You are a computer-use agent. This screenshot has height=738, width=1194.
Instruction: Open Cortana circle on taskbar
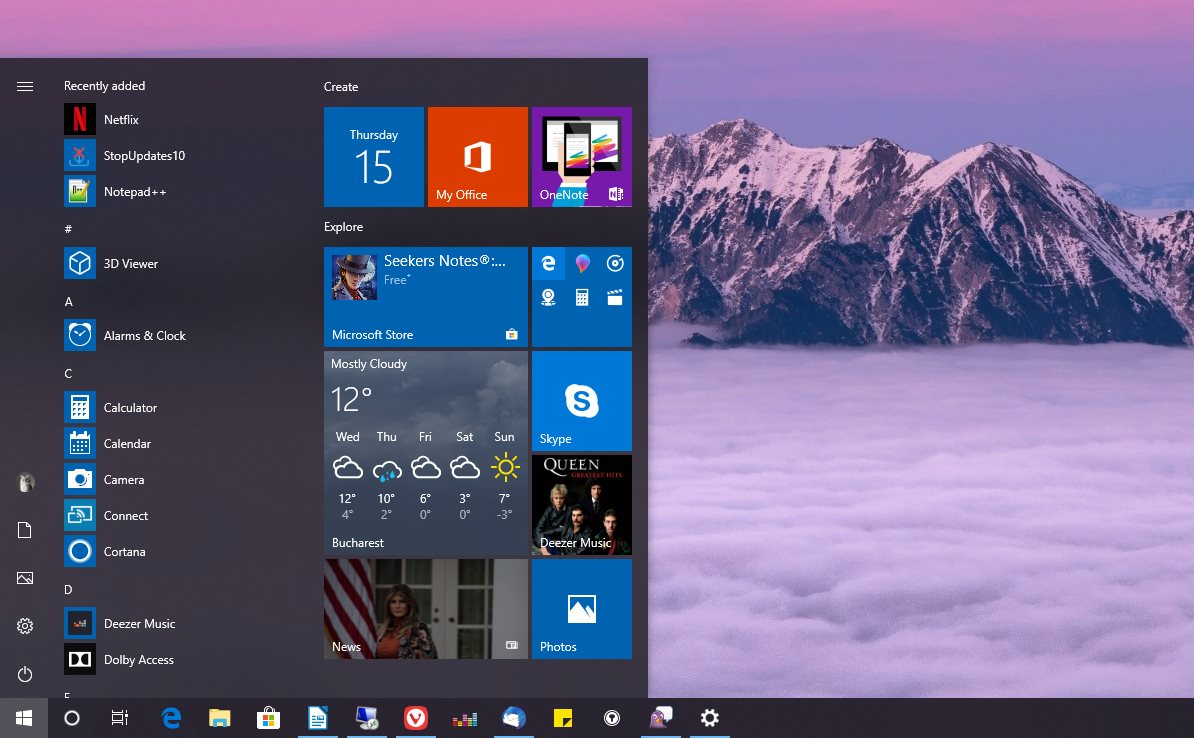click(72, 718)
